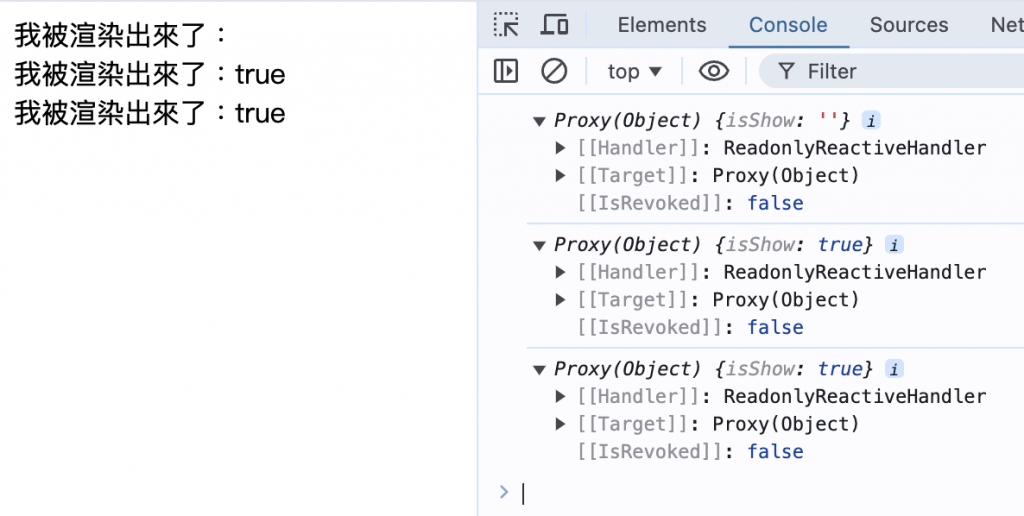1024x516 pixels.
Task: Clear the console log
Action: (x=554, y=71)
